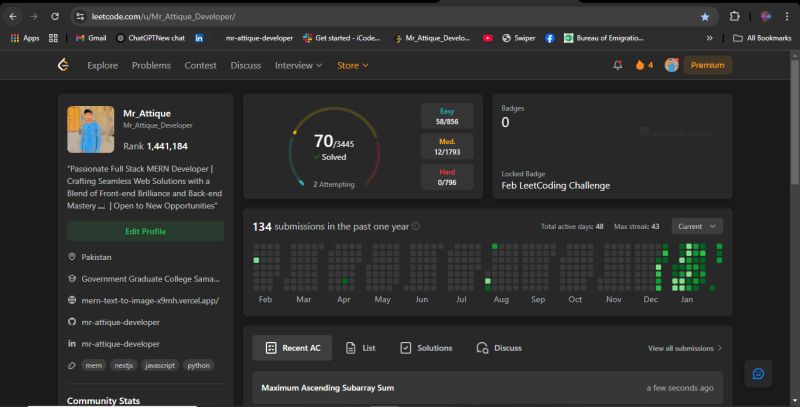Open the YouTube bookmark icon
This screenshot has height=407, width=800.
tap(487, 38)
